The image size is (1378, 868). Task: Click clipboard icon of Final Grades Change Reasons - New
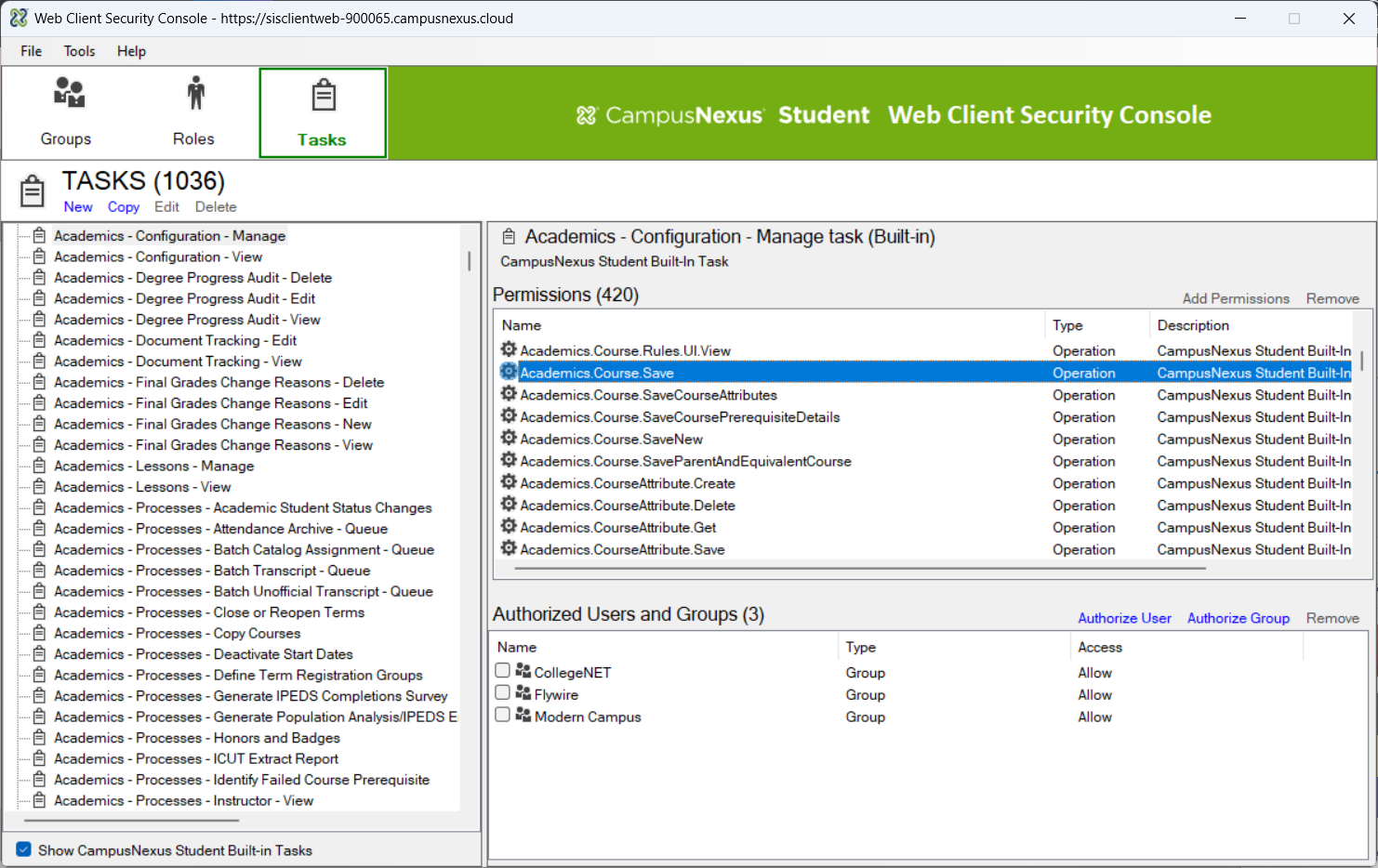click(39, 424)
